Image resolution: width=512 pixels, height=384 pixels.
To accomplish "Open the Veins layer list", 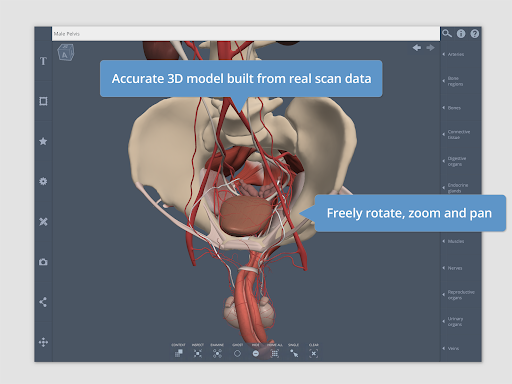I will click(451, 348).
